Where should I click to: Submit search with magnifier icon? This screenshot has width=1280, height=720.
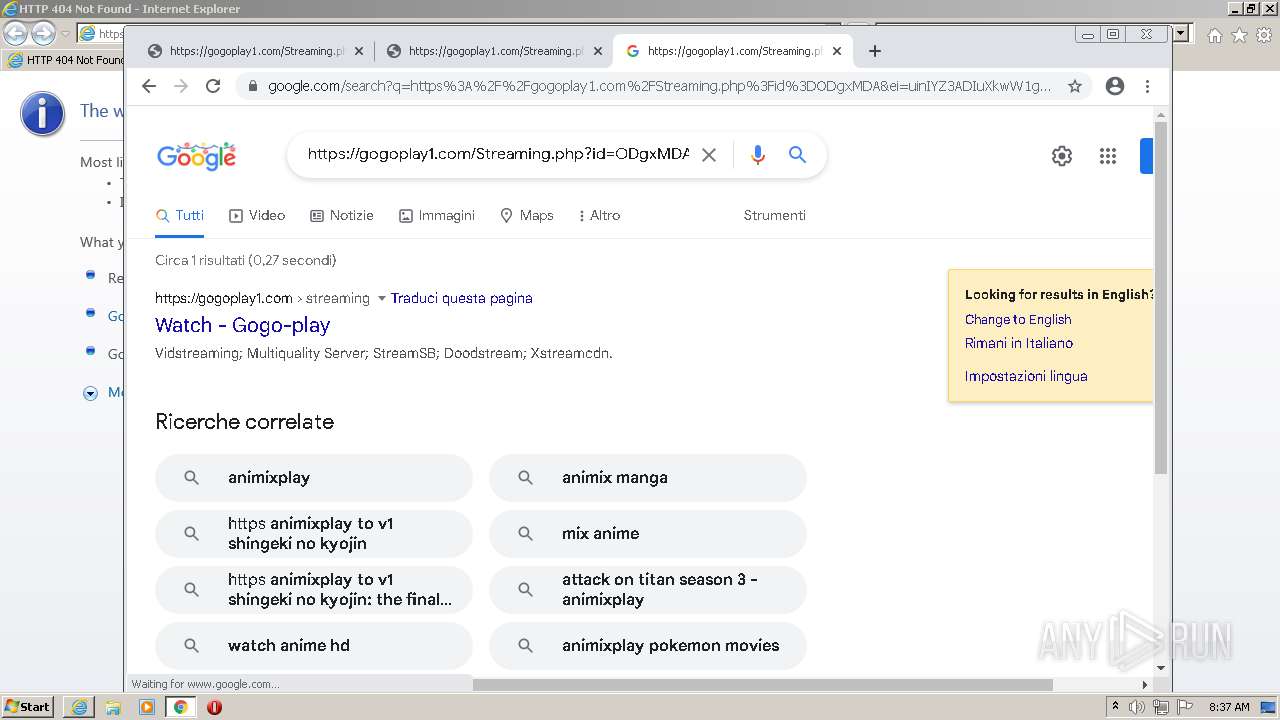pyautogui.click(x=797, y=155)
